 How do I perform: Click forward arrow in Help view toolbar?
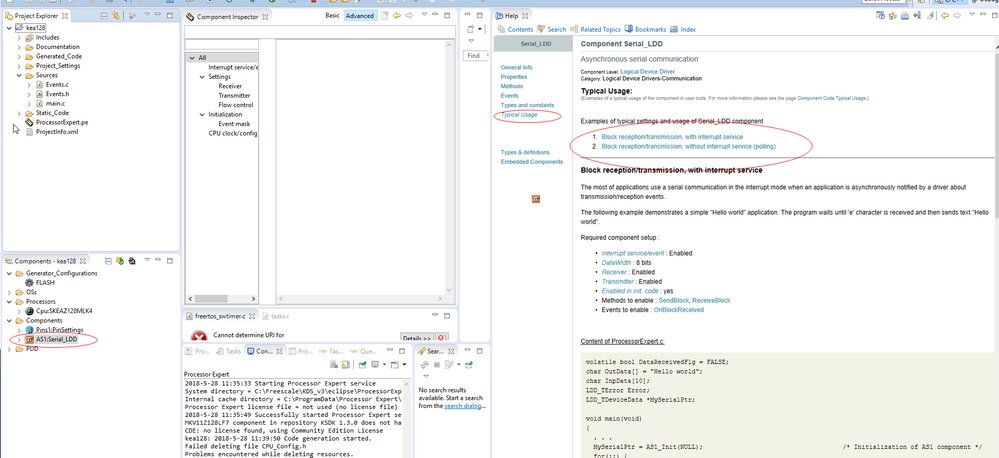(x=957, y=15)
